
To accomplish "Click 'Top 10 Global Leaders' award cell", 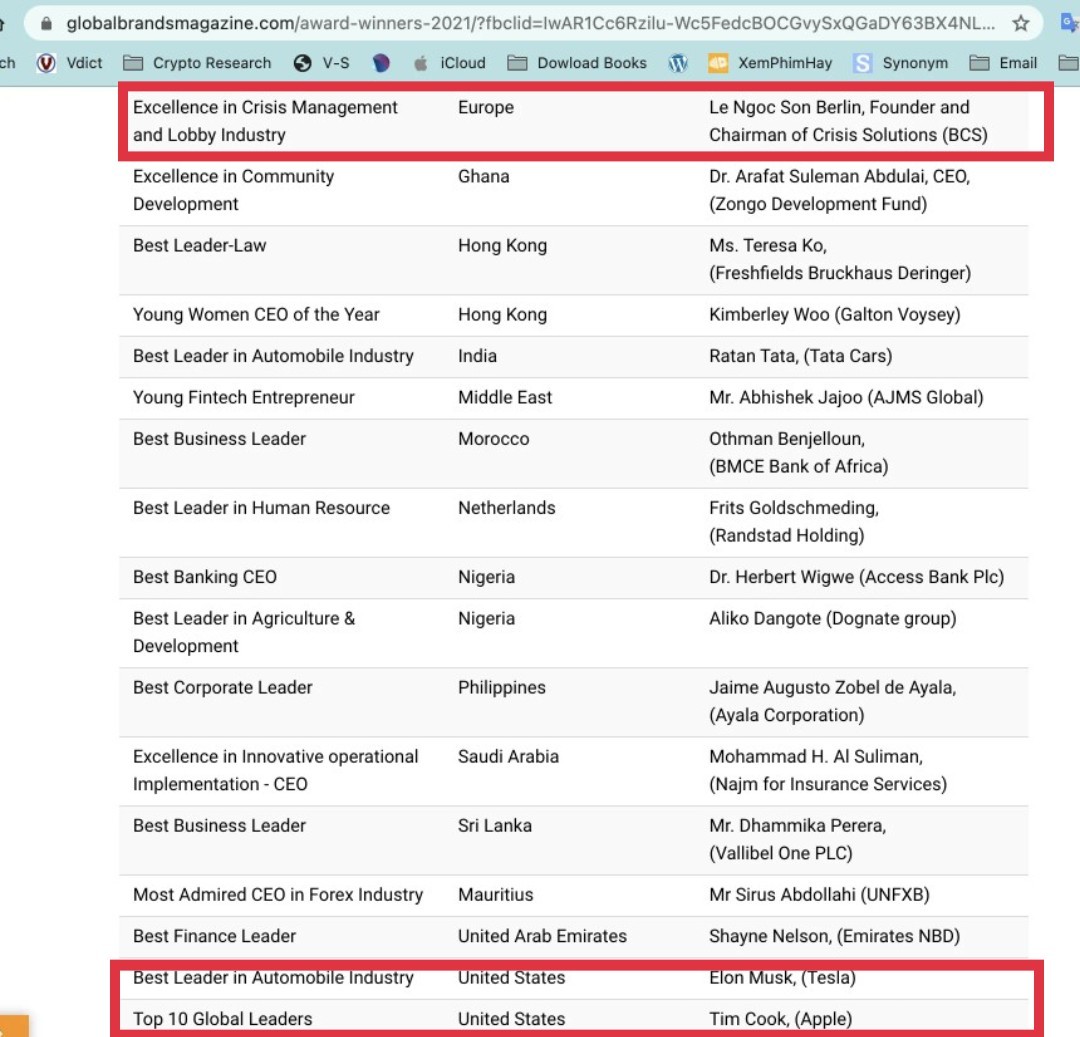I will (x=222, y=1018).
